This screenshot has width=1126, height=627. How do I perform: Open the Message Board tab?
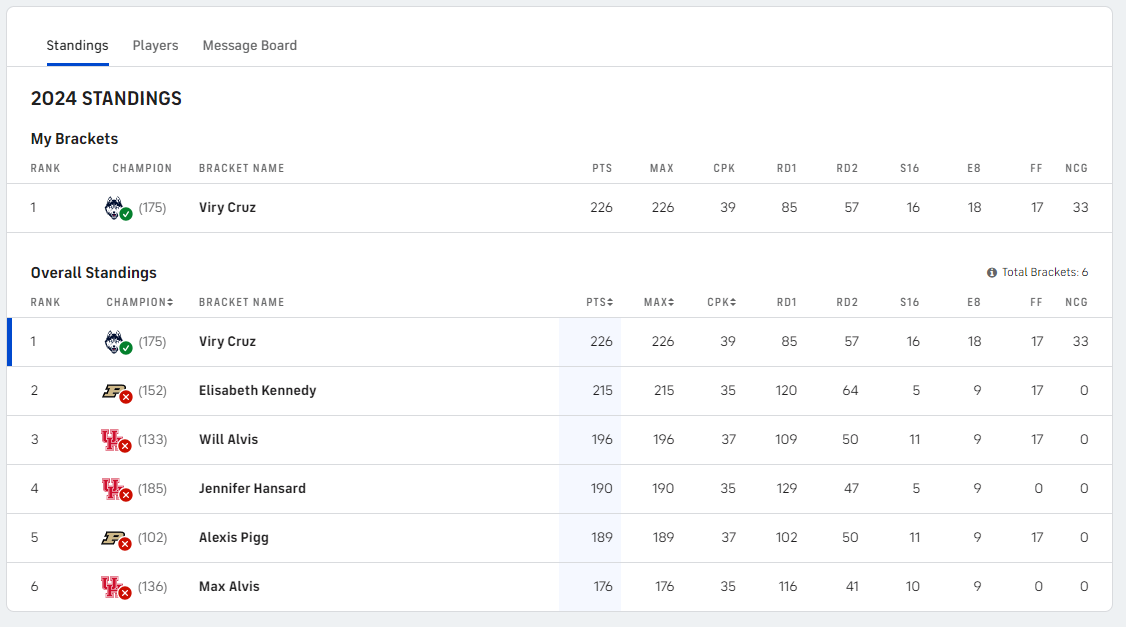pos(249,45)
